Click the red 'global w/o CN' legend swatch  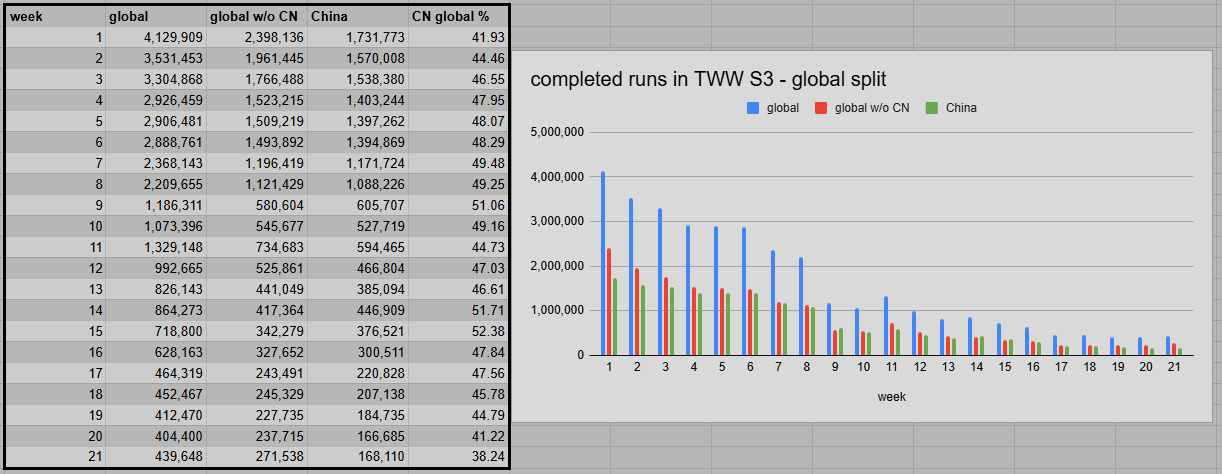[x=822, y=108]
